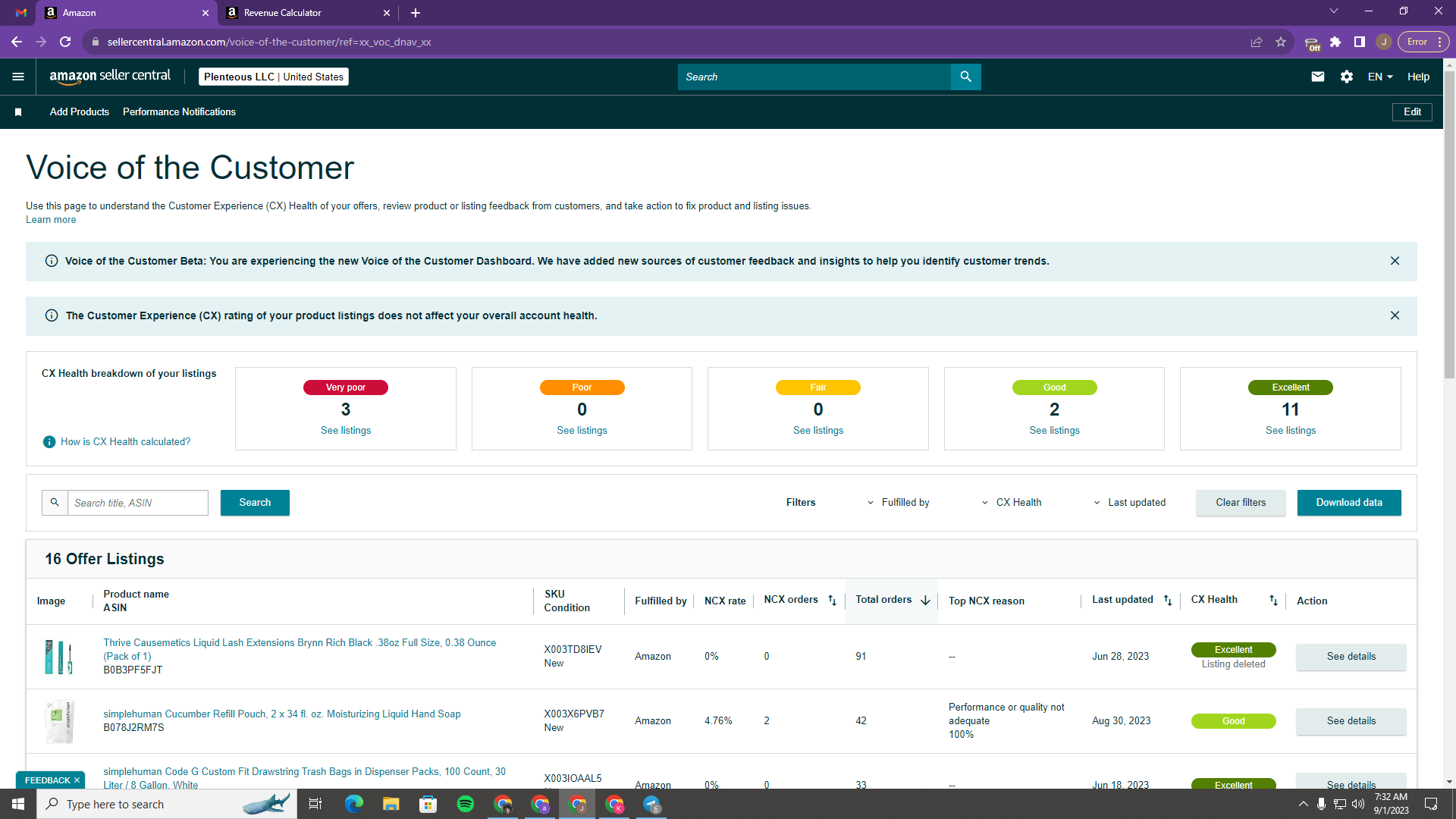Open the EN language dropdown

pyautogui.click(x=1380, y=77)
